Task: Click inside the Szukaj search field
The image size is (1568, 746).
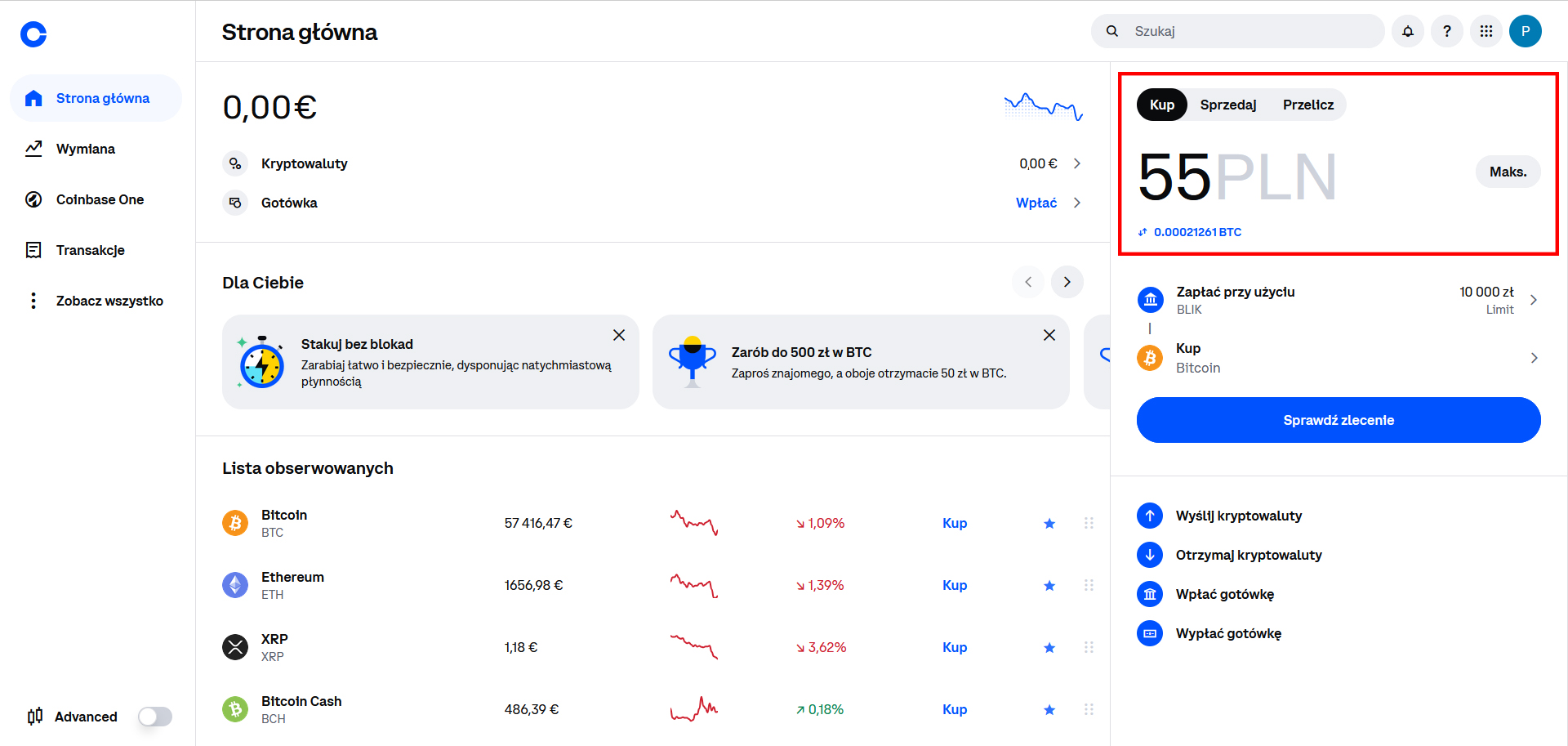Action: point(1249,31)
